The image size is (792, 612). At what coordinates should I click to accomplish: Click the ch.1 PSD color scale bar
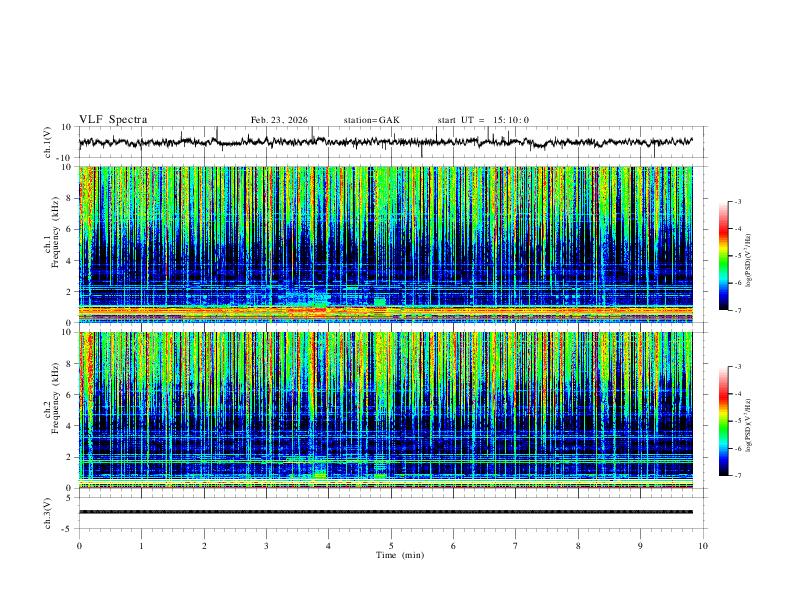click(724, 256)
